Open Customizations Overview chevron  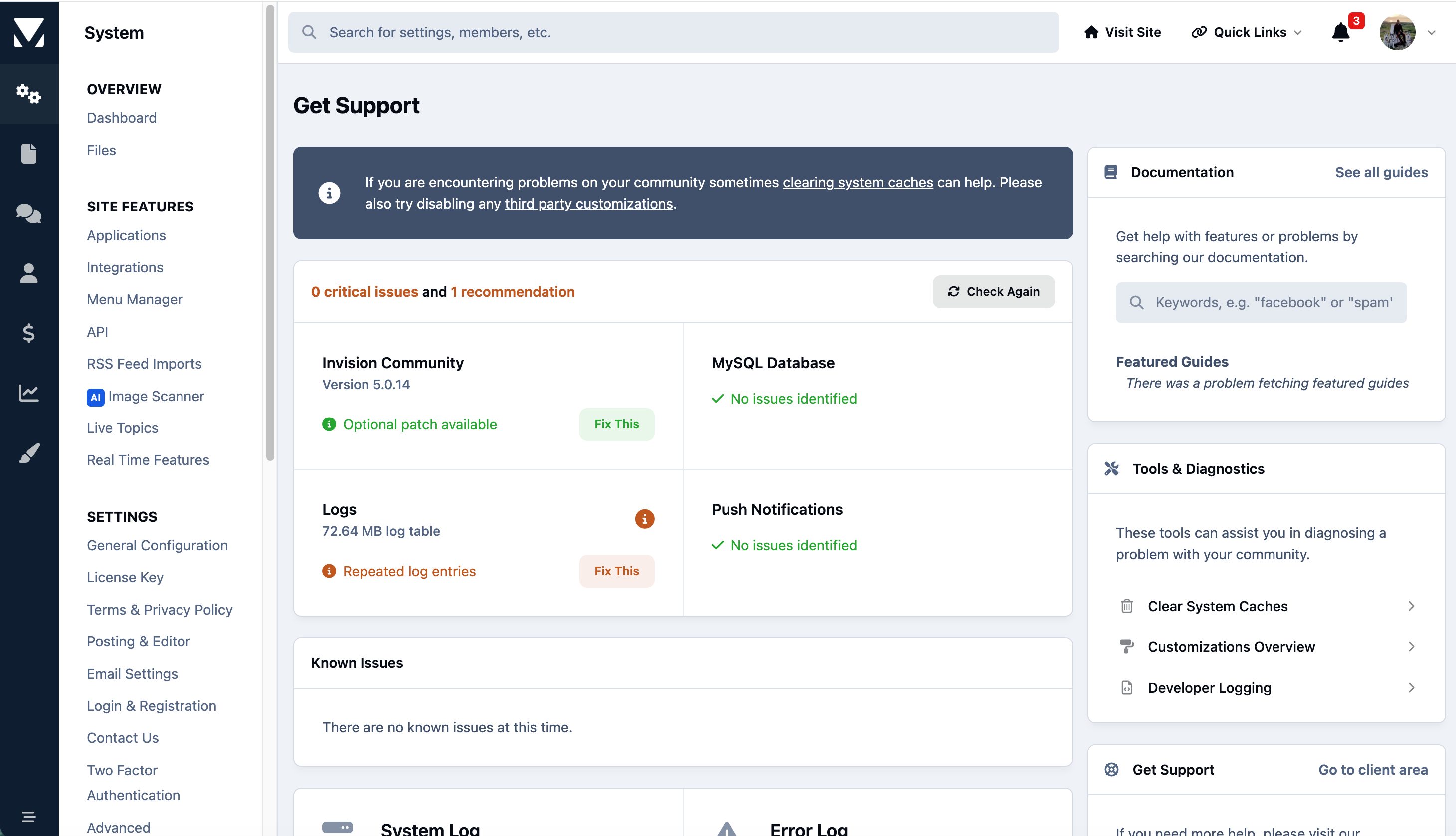point(1411,647)
